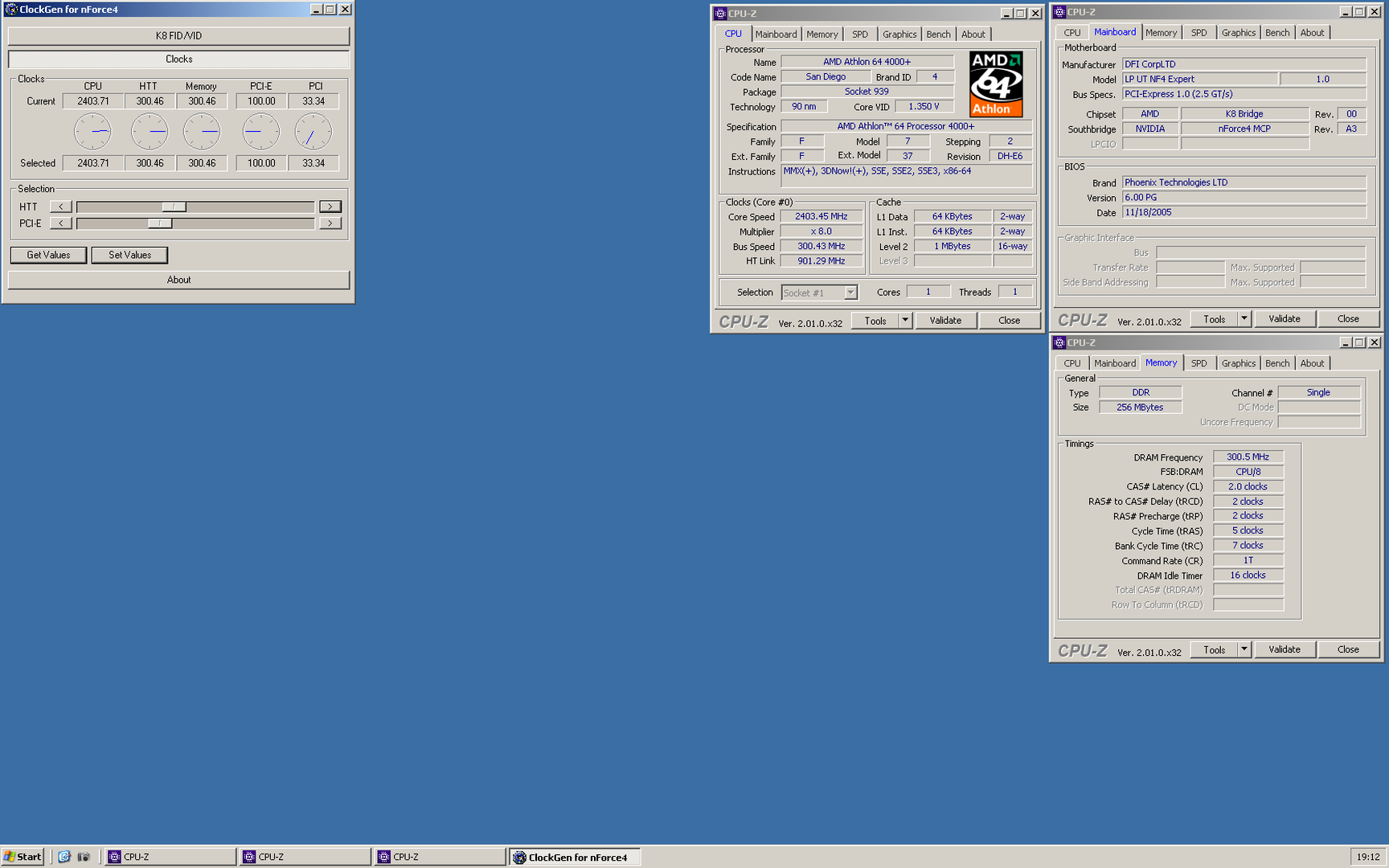Click Validate in CPU window
This screenshot has width=1389, height=868.
tap(945, 320)
